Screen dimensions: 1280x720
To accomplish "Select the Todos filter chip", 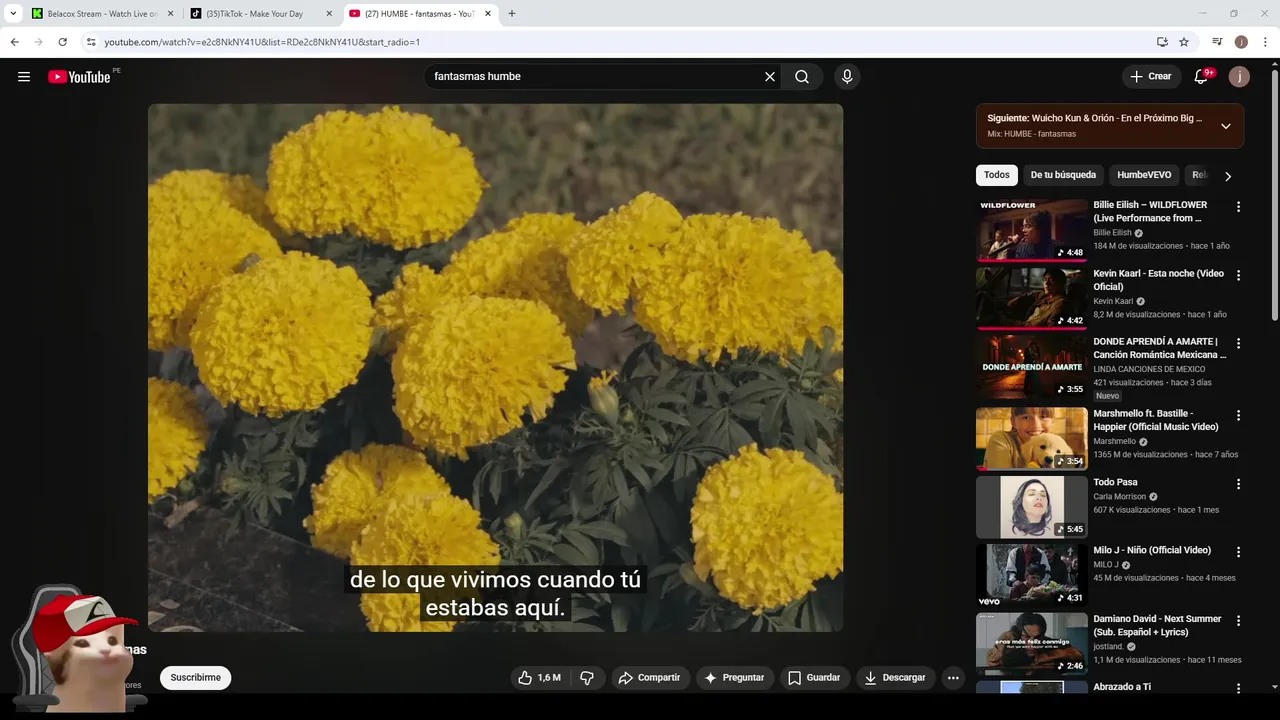I will pos(997,175).
